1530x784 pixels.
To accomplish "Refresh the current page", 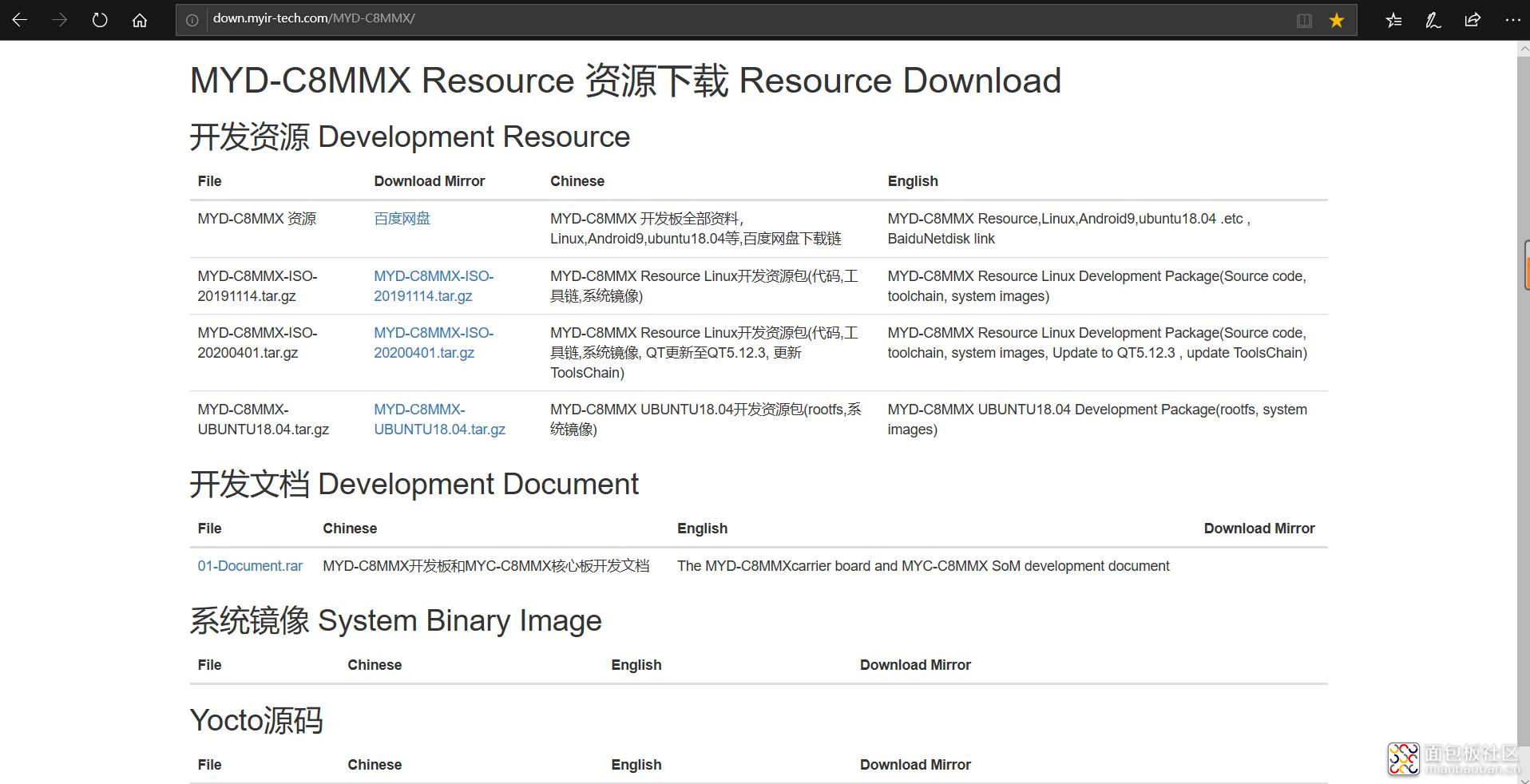I will click(100, 20).
